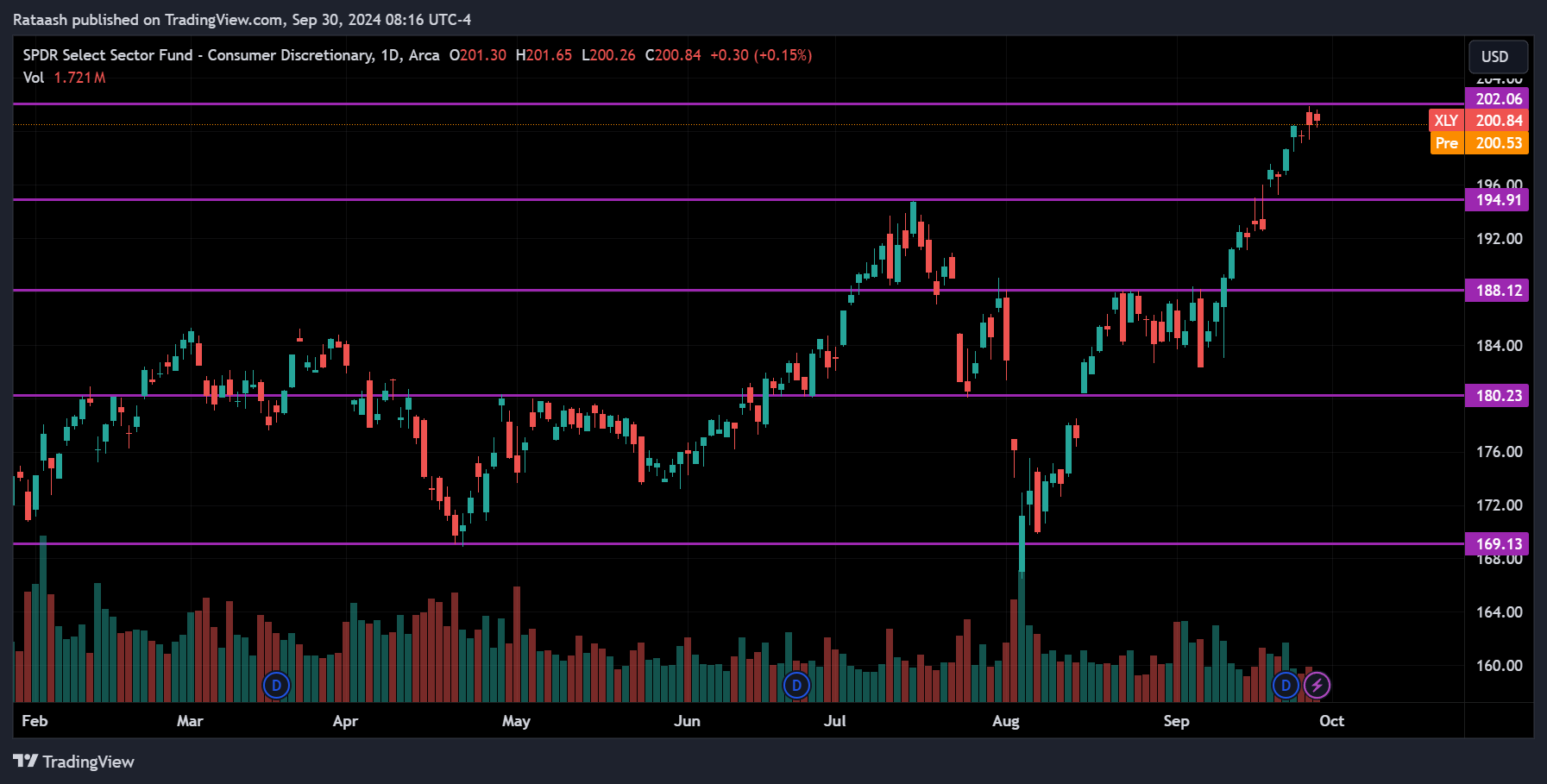Click the 176.00 price scale label
Image resolution: width=1547 pixels, height=784 pixels.
click(x=1499, y=452)
